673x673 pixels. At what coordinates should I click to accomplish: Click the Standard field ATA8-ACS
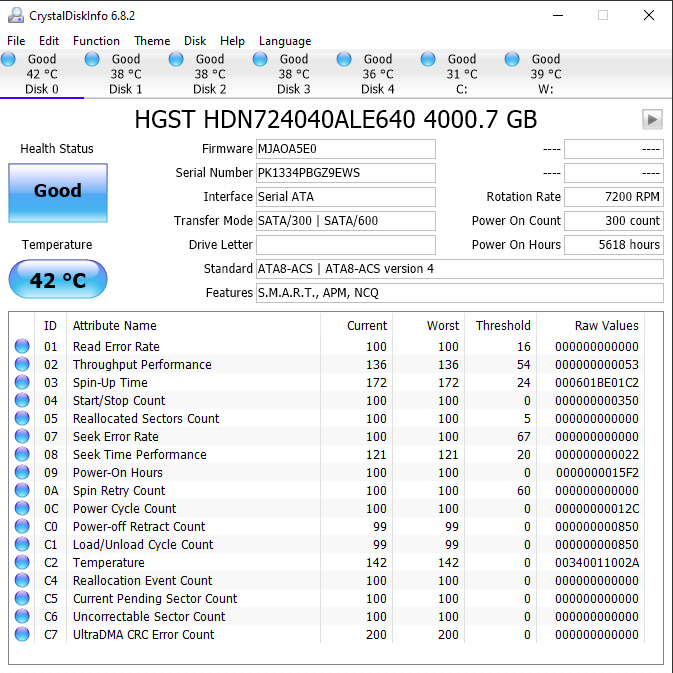[x=460, y=269]
